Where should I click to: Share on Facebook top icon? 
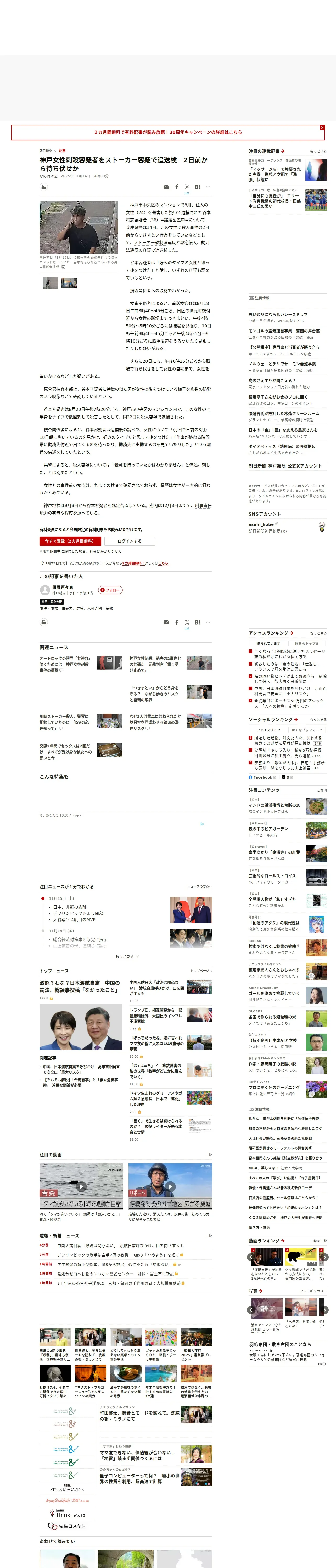pyautogui.click(x=177, y=187)
